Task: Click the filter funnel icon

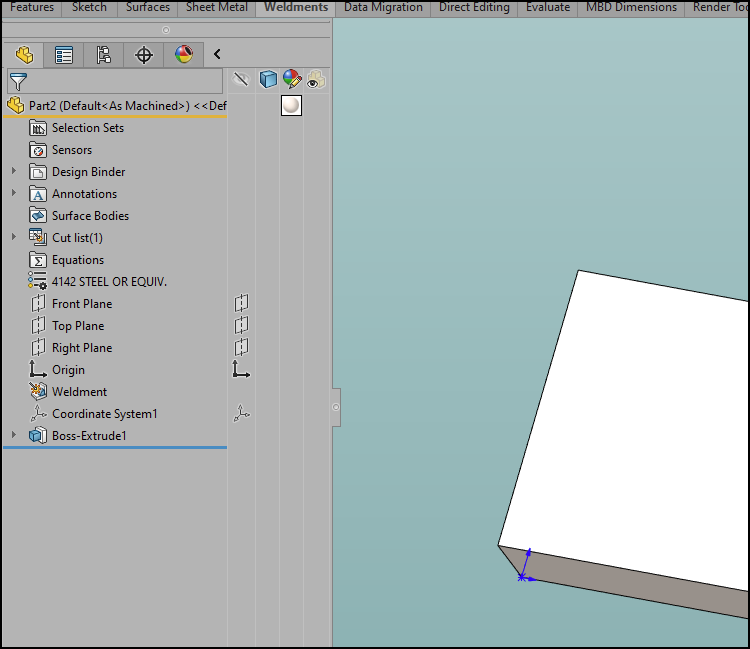Action: pyautogui.click(x=18, y=82)
